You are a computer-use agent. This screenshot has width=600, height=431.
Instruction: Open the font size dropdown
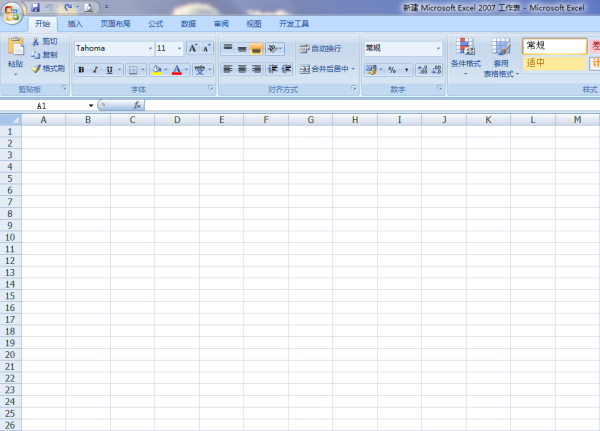click(x=179, y=48)
